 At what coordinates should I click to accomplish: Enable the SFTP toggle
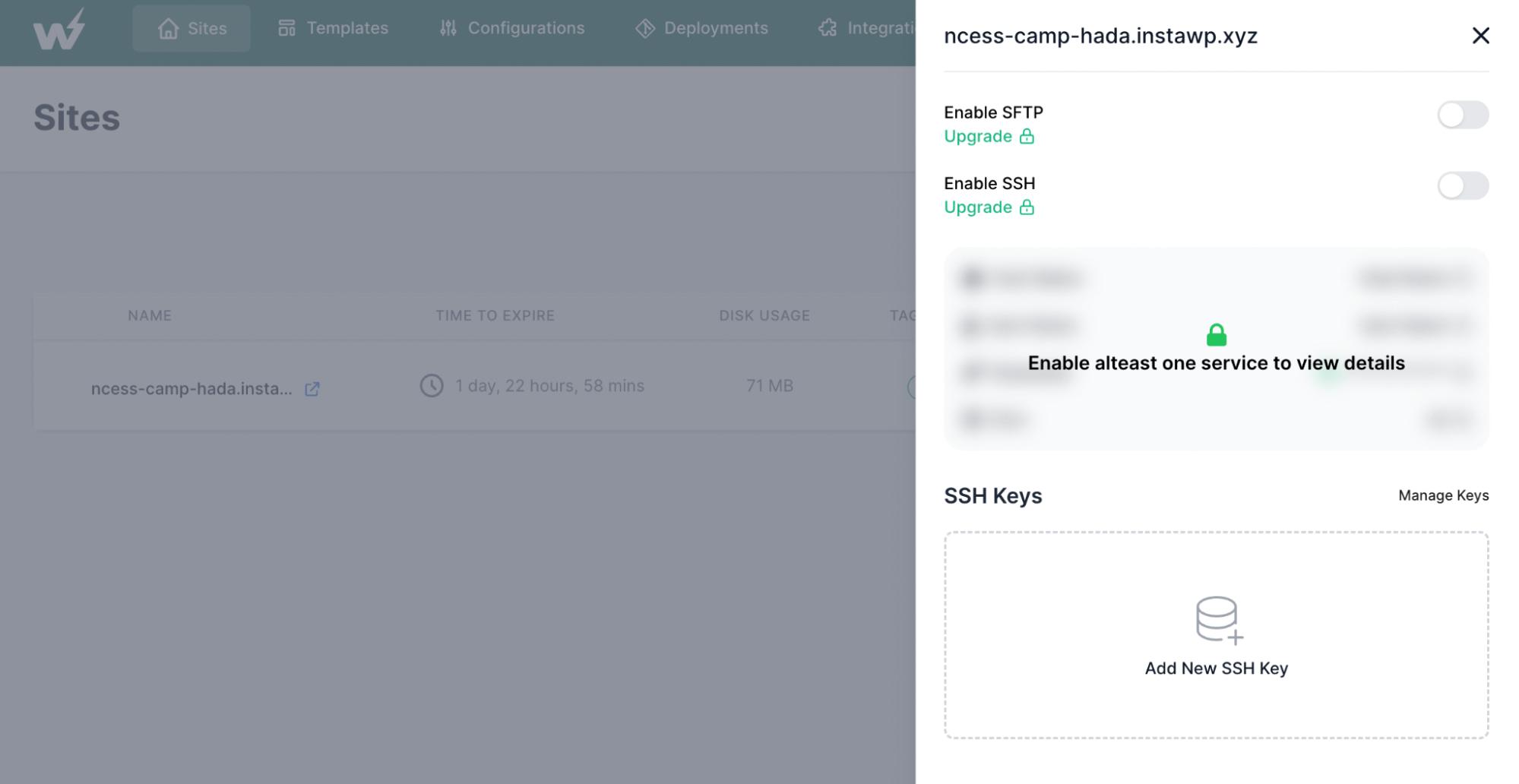click(1462, 115)
